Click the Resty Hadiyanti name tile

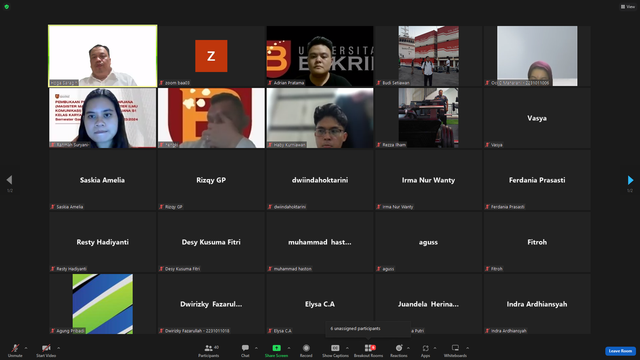[102, 242]
